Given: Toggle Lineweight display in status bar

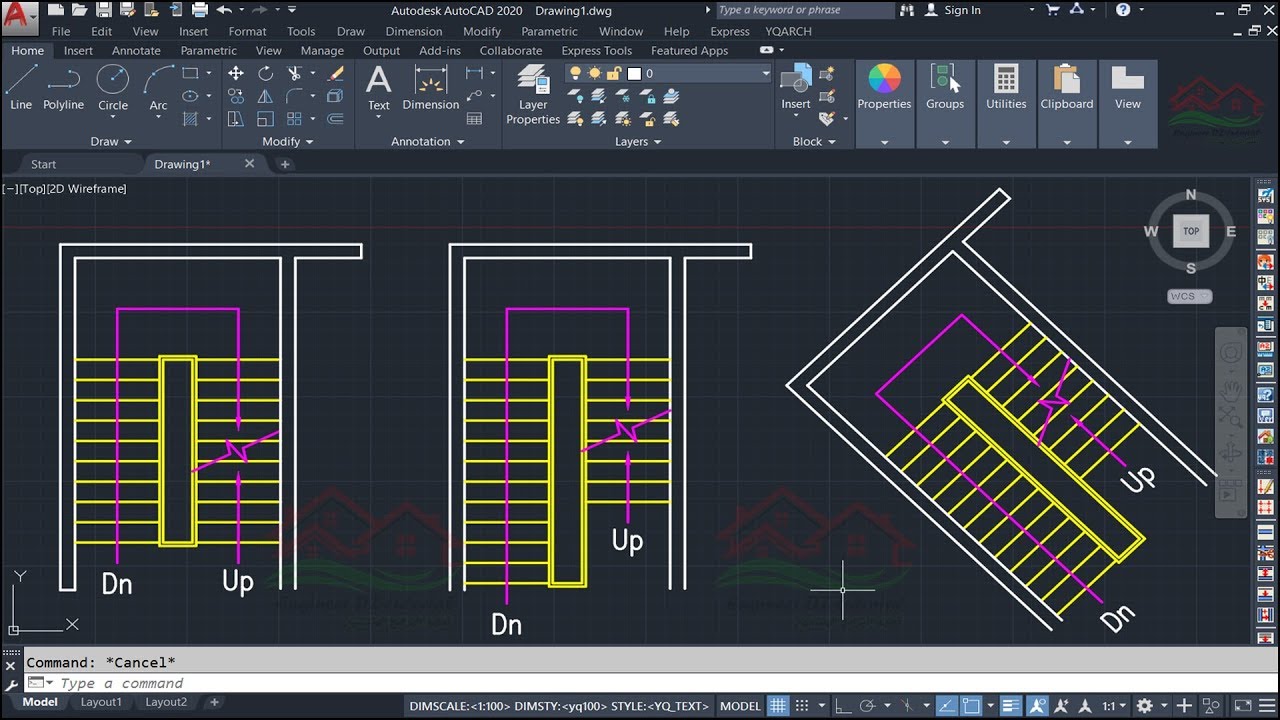Looking at the screenshot, I should [x=1011, y=705].
